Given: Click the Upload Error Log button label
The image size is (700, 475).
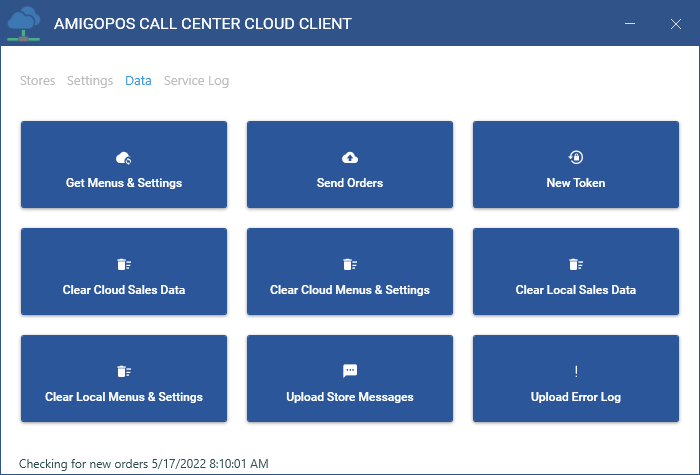Looking at the screenshot, I should tap(576, 397).
